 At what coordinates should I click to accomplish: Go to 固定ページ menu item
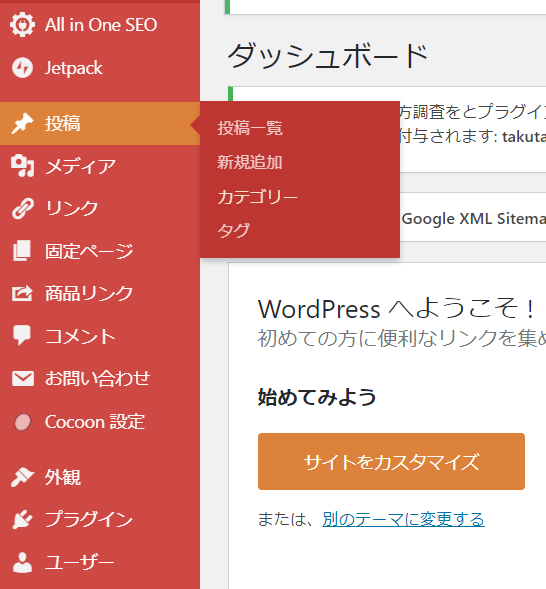click(100, 251)
